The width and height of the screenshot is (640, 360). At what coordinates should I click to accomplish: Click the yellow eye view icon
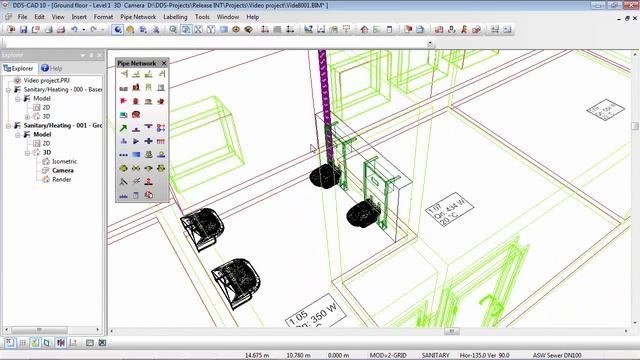click(236, 29)
